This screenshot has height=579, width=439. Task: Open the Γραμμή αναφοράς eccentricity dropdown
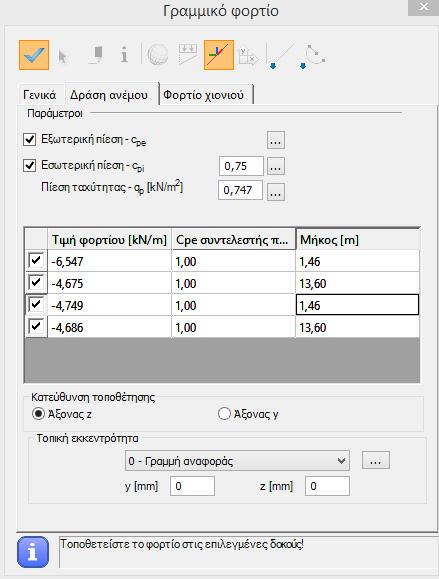(x=237, y=461)
